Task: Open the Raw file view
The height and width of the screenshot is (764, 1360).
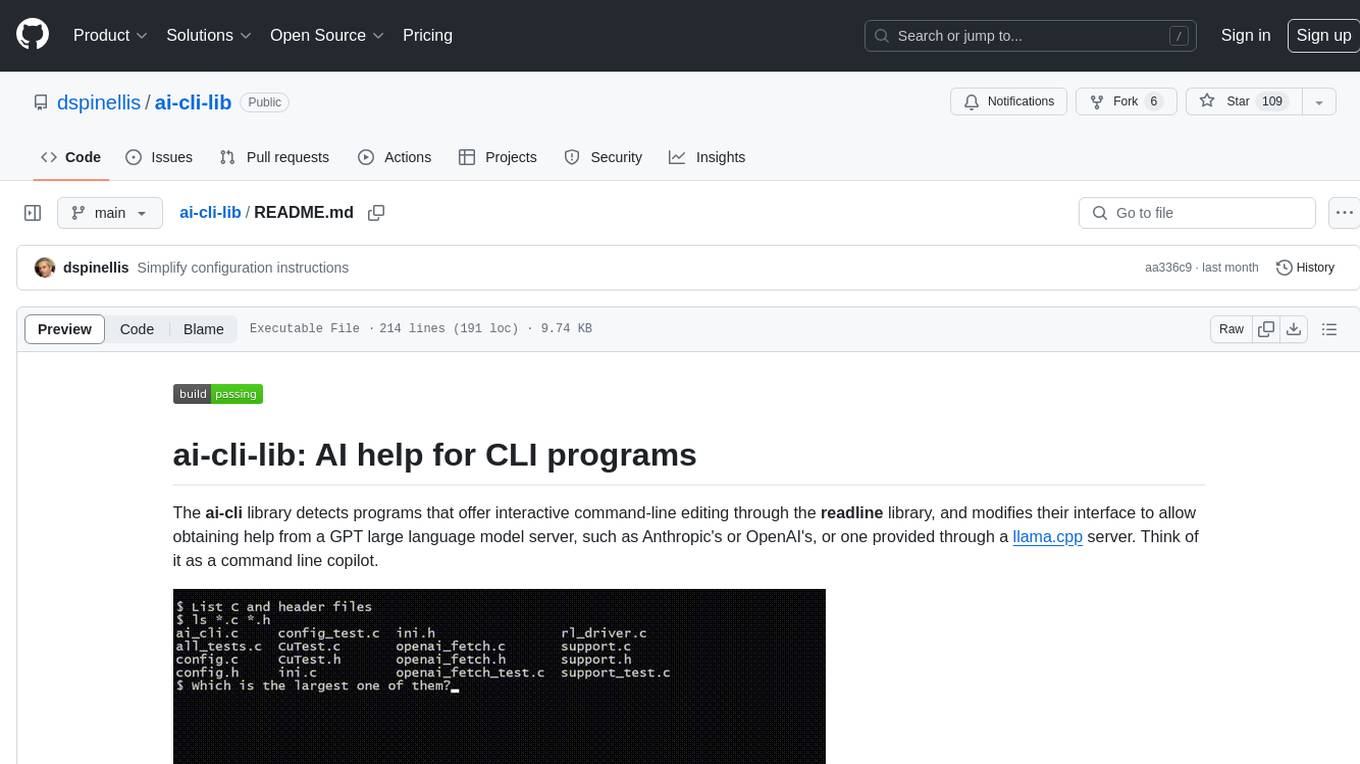Action: tap(1231, 329)
